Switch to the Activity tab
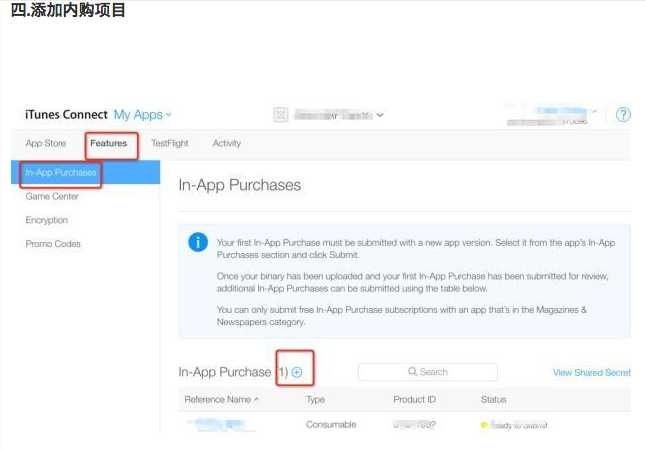This screenshot has height=450, width=646. click(x=227, y=143)
